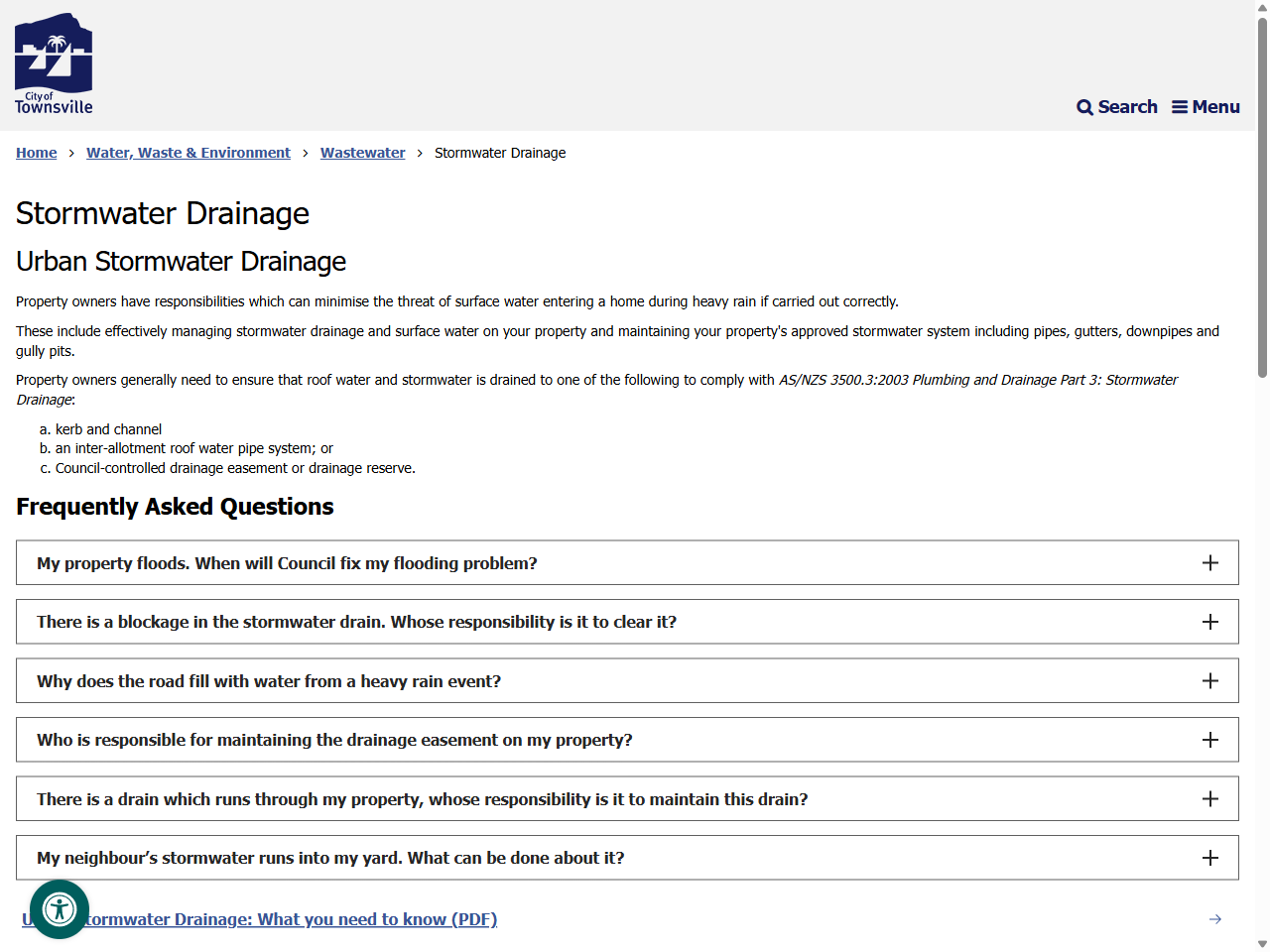Image resolution: width=1270 pixels, height=952 pixels.
Task: Click plus icon for road fills with water question
Action: coord(1210,681)
